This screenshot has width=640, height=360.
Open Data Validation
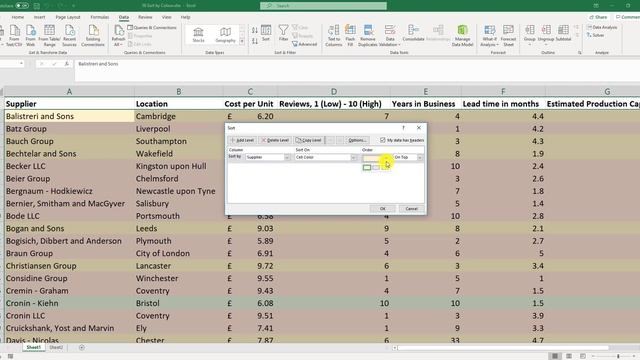click(x=390, y=35)
